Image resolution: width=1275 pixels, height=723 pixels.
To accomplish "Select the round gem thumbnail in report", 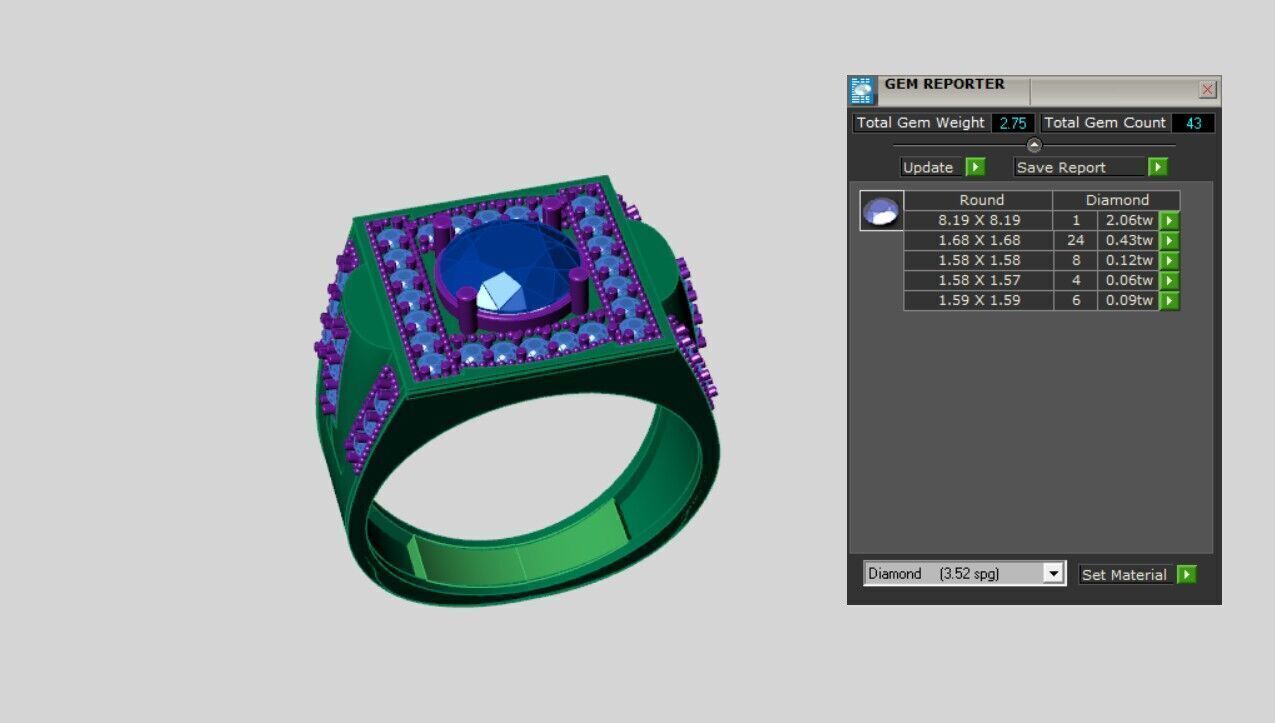I will (x=881, y=211).
